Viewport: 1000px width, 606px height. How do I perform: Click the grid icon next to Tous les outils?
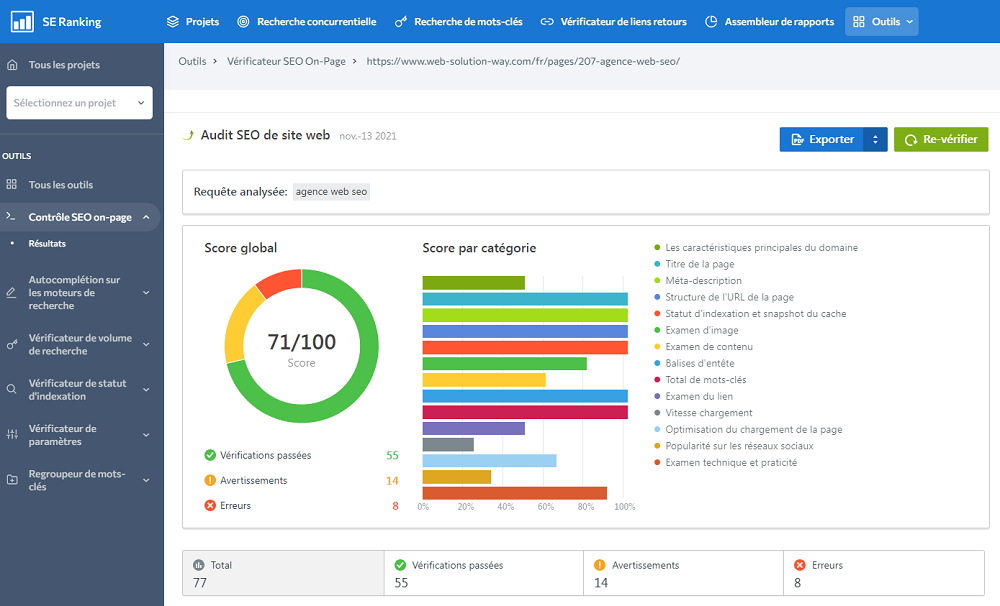pyautogui.click(x=12, y=185)
